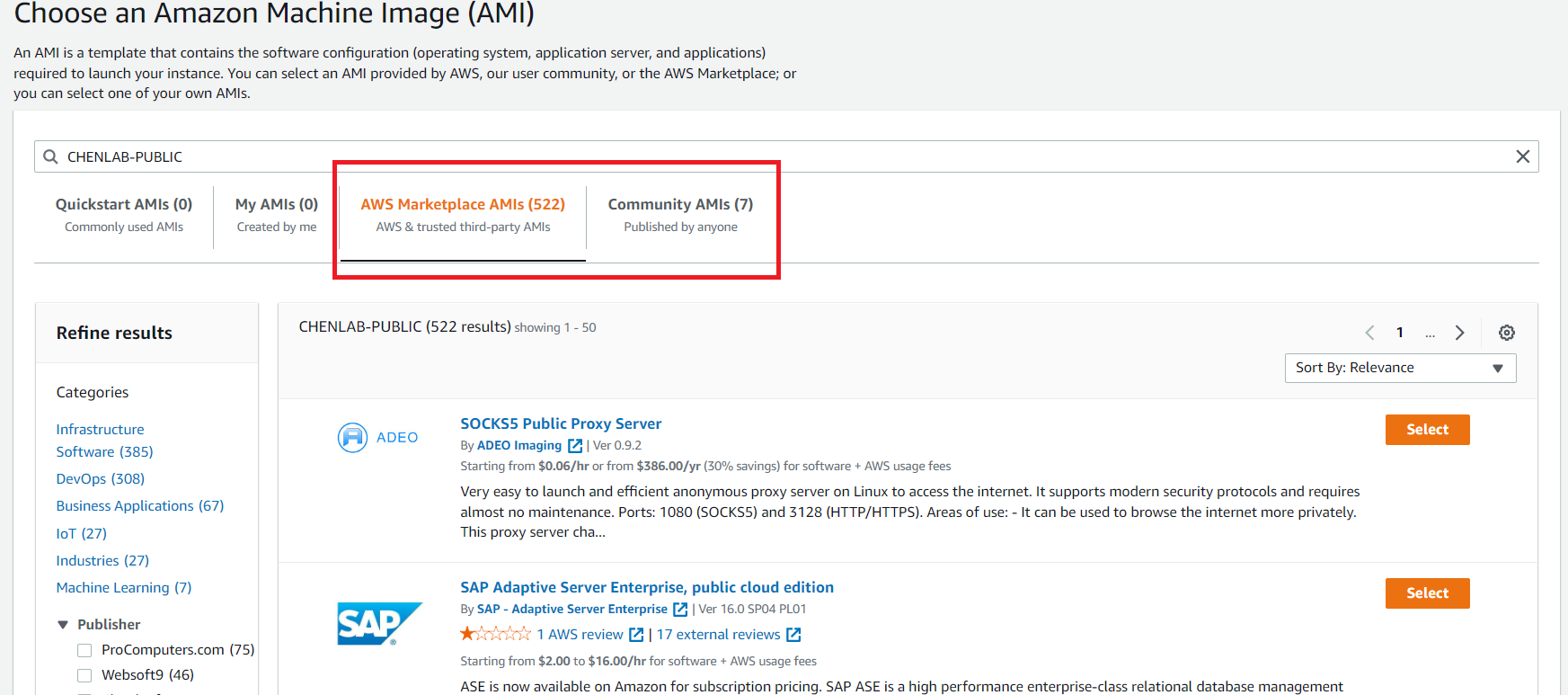Filter by Industries (27) category
The width and height of the screenshot is (1568, 695).
point(102,560)
